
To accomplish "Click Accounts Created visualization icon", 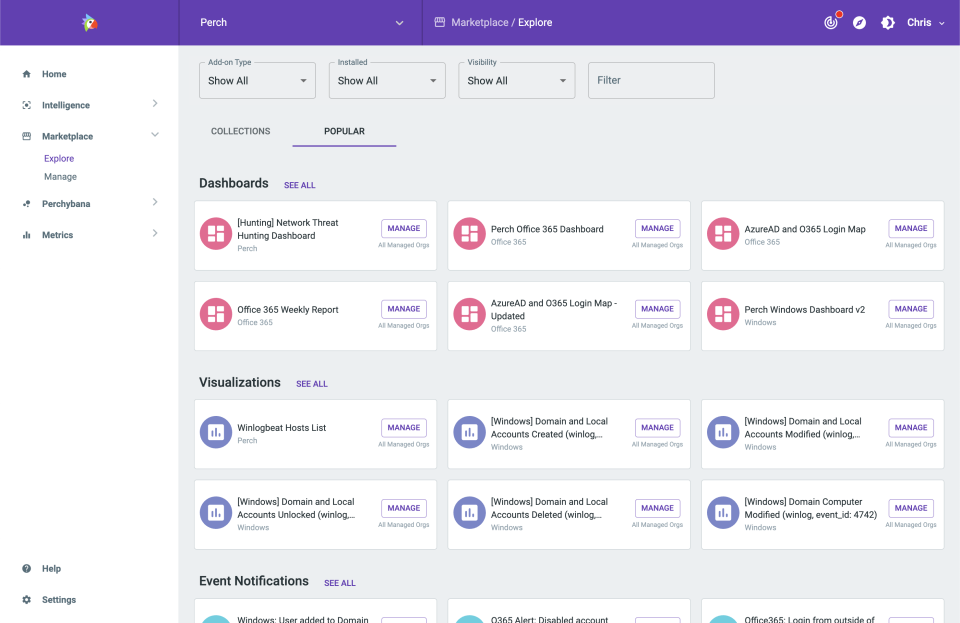I will (470, 433).
